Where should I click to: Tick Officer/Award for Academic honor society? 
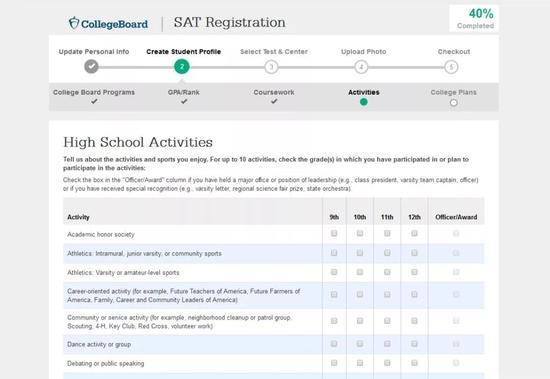456,233
